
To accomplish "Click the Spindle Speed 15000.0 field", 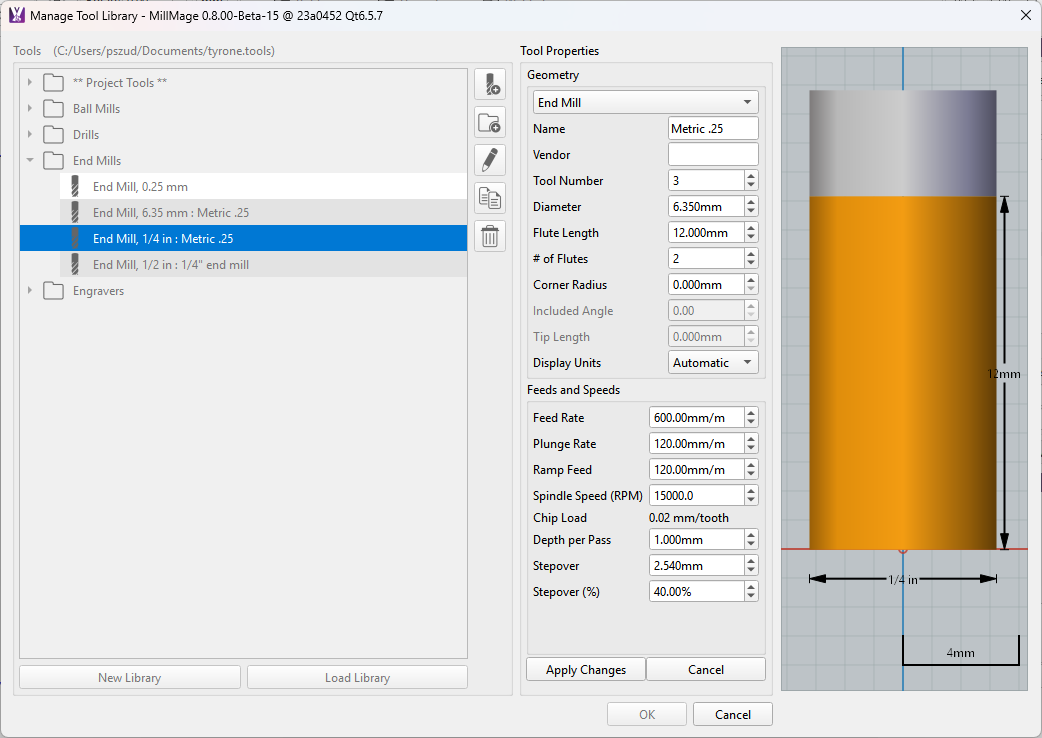I will [x=696, y=495].
